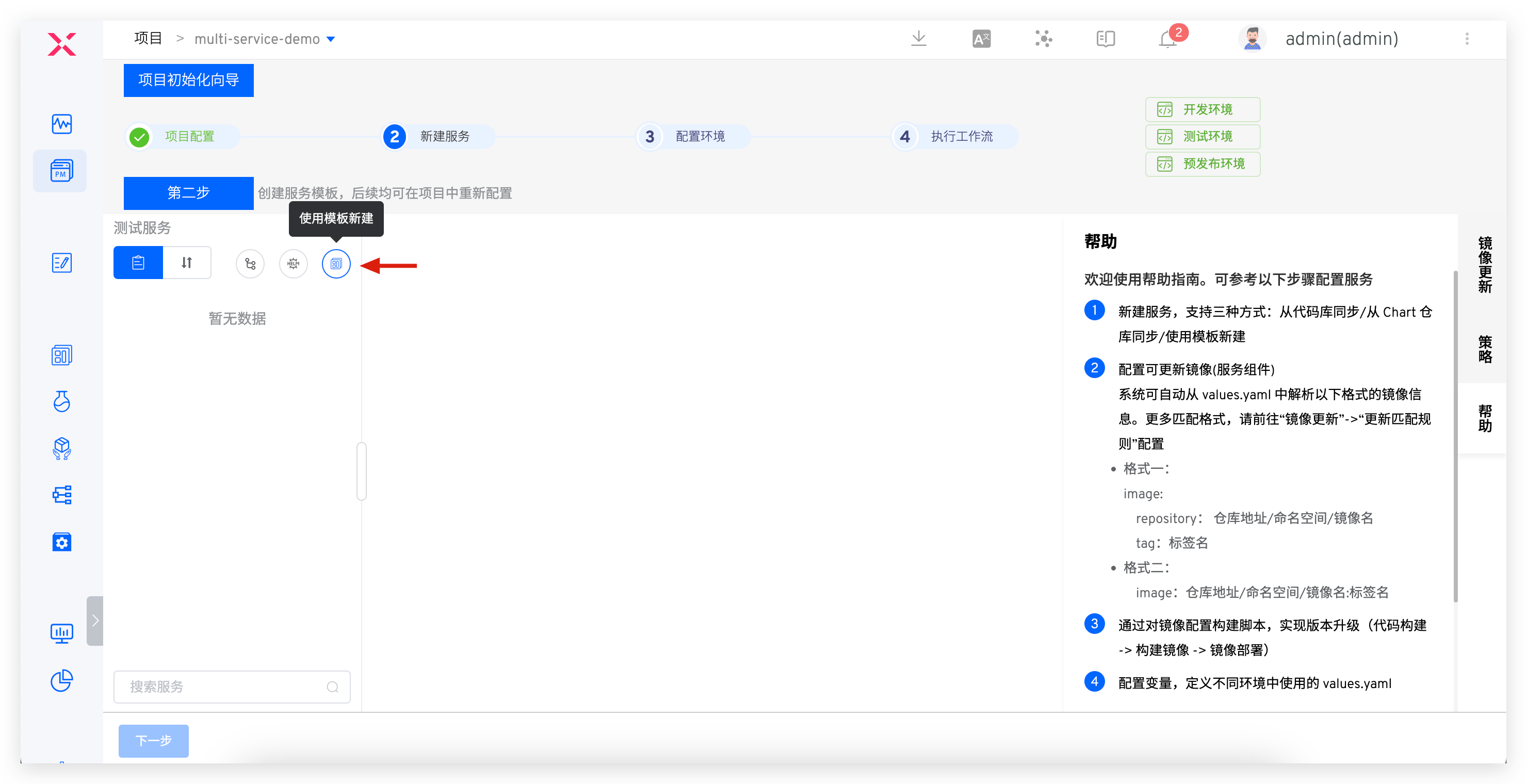Click the panel divider resize handle
1527x784 pixels.
[362, 471]
